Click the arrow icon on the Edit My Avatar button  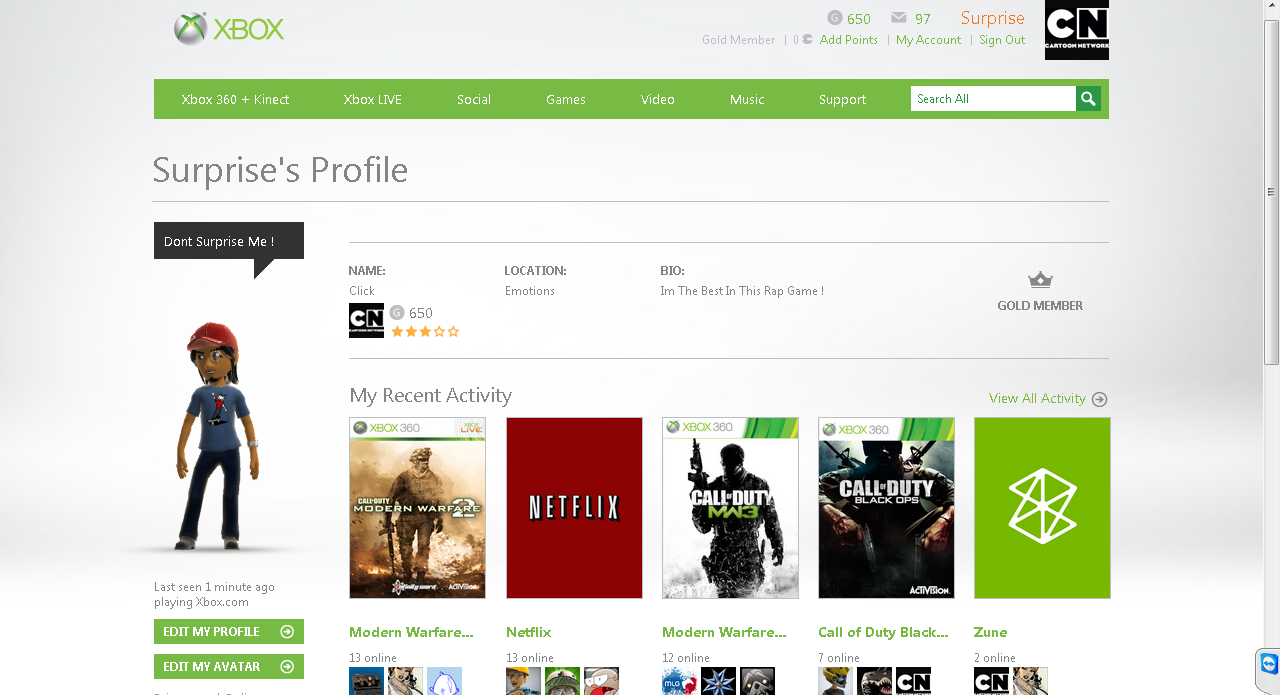287,667
